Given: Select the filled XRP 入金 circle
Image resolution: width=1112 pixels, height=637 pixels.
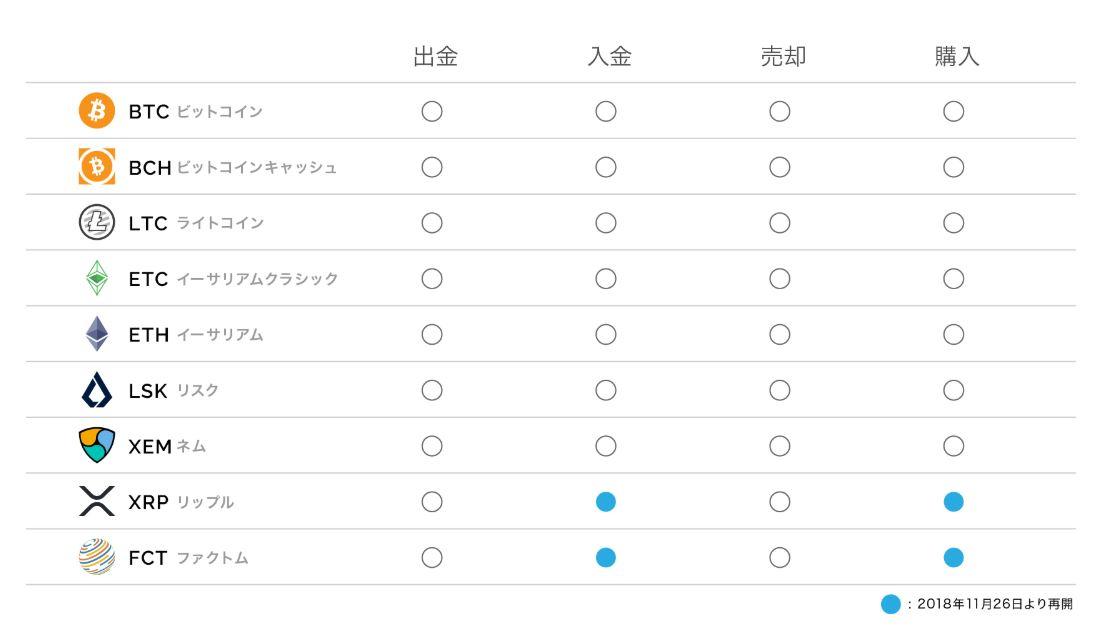Looking at the screenshot, I should point(606,502).
